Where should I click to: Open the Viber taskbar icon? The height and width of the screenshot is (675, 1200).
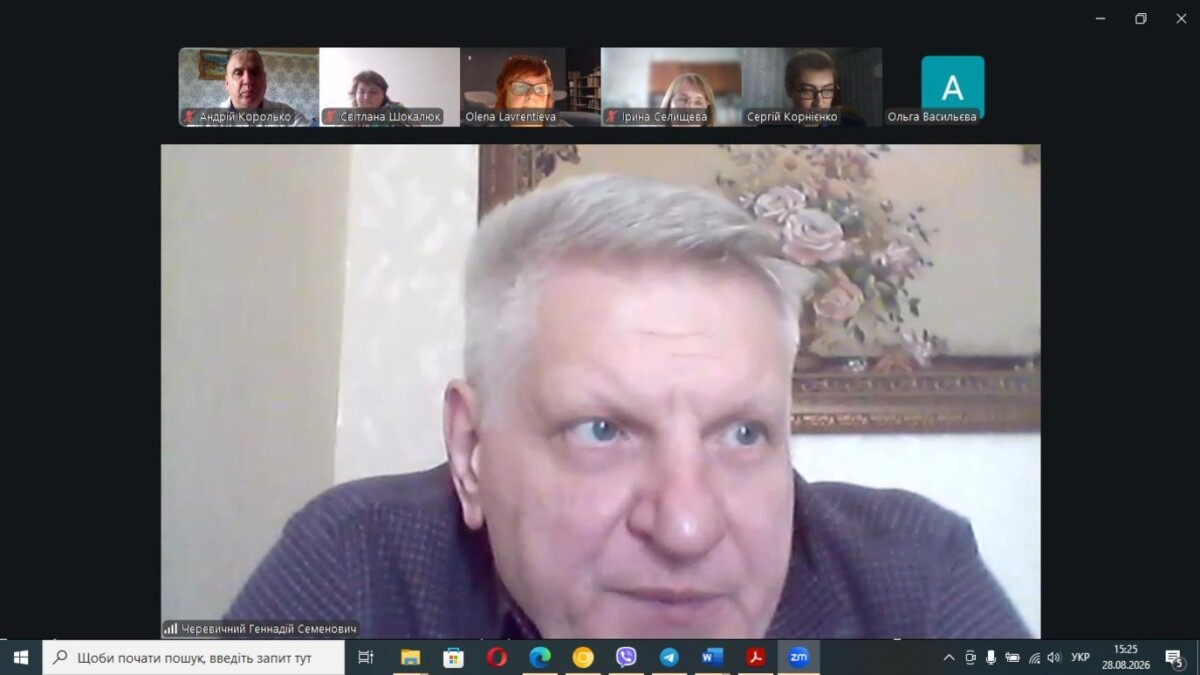626,657
